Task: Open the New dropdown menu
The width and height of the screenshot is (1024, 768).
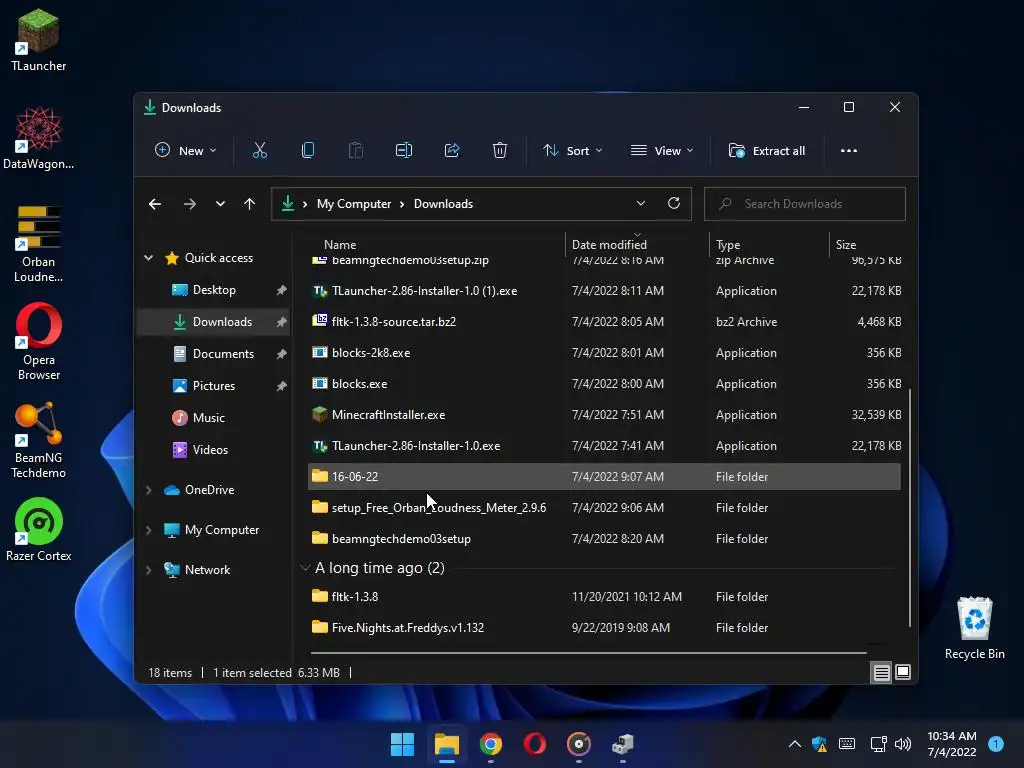Action: 185,151
